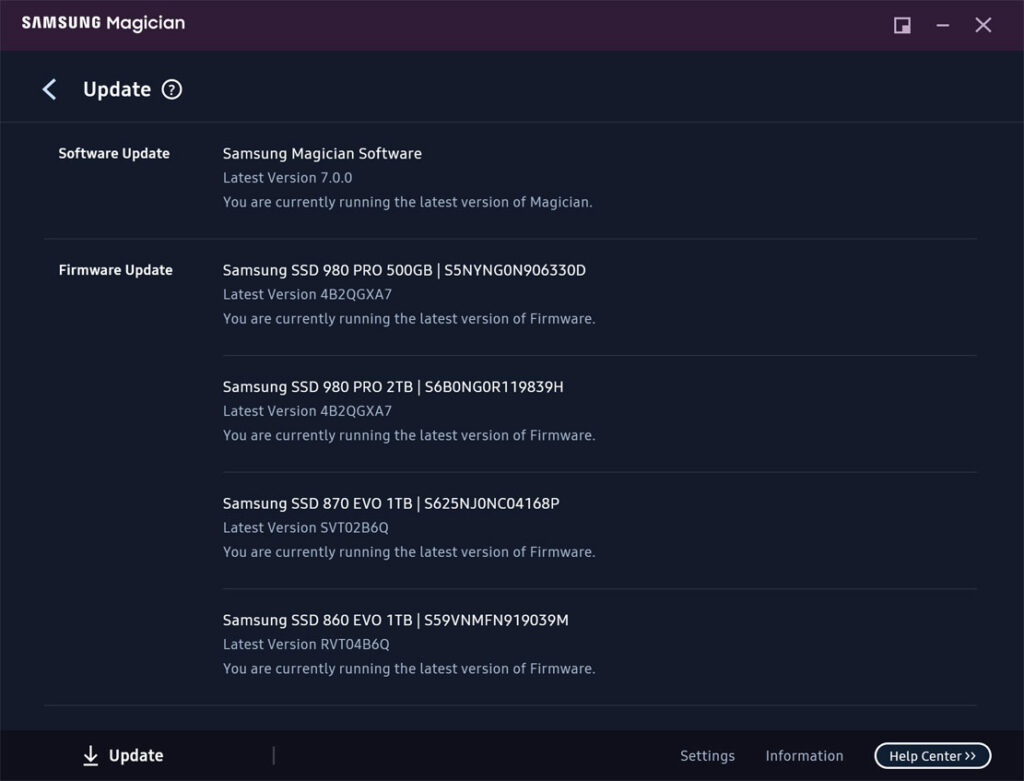The width and height of the screenshot is (1024, 781).
Task: Click the Software Update section label
Action: coord(113,153)
